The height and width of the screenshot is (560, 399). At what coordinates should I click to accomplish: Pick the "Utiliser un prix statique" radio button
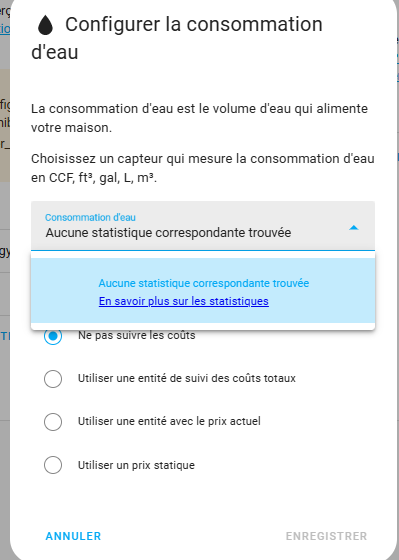(x=53, y=465)
